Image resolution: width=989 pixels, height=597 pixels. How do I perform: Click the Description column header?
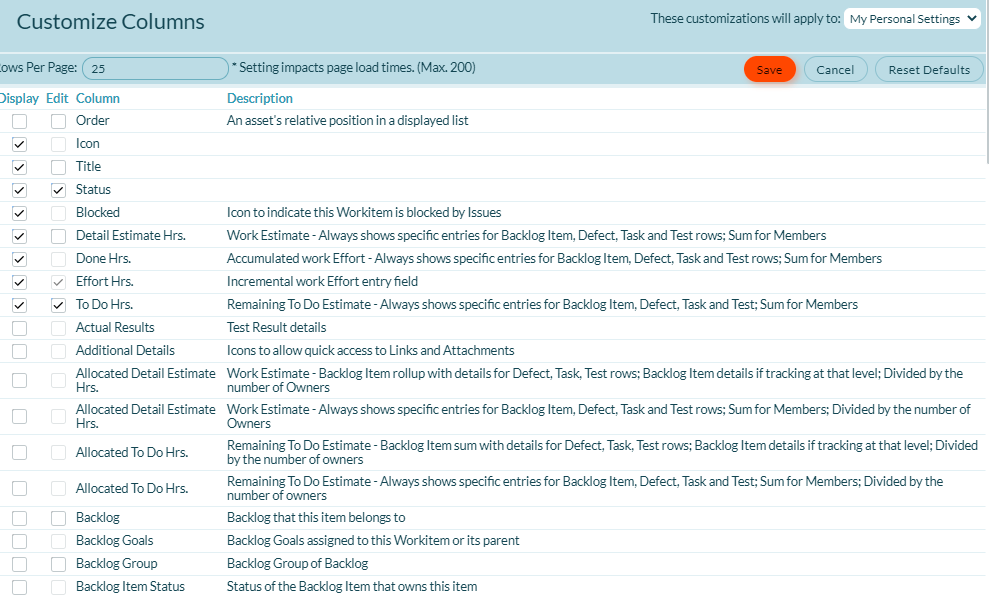coord(260,98)
